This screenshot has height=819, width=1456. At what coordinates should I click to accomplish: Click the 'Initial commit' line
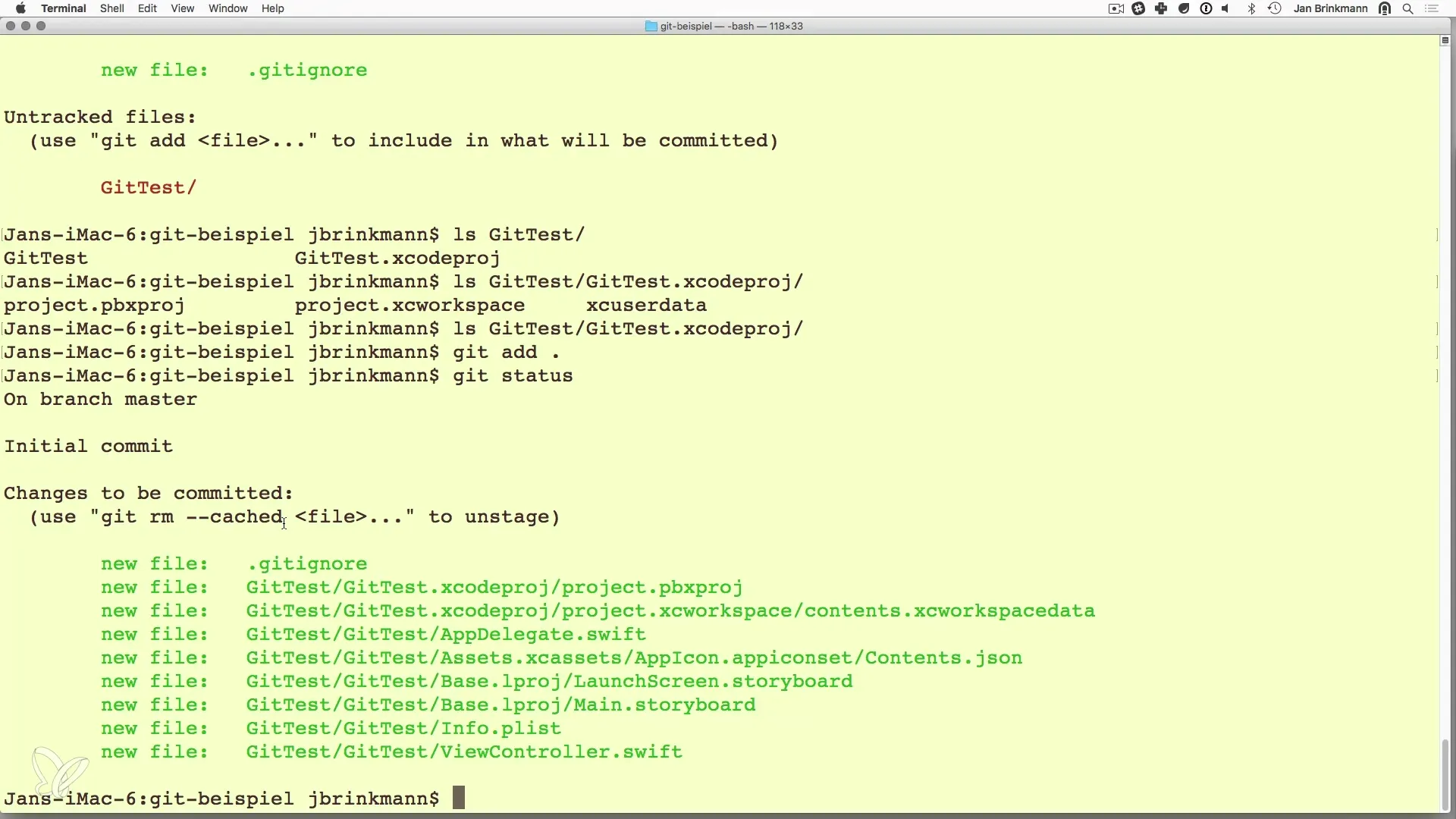(x=89, y=446)
